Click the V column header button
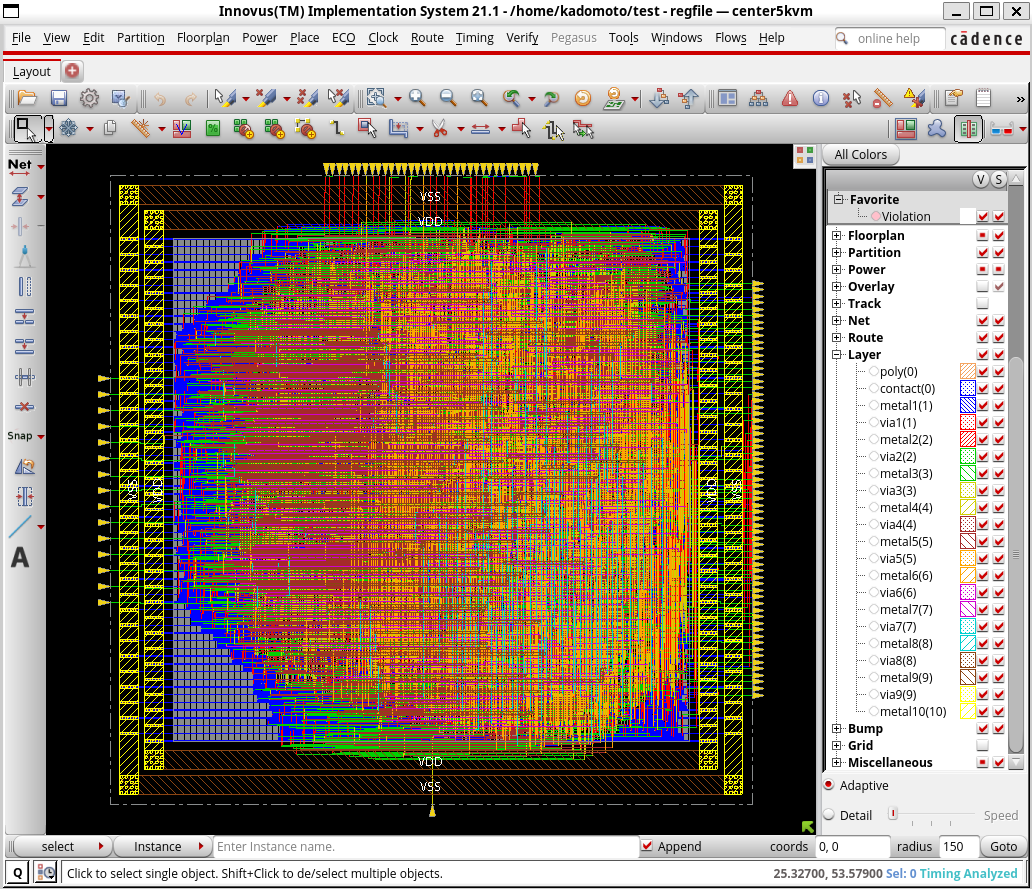The height and width of the screenshot is (889, 1032). point(981,179)
